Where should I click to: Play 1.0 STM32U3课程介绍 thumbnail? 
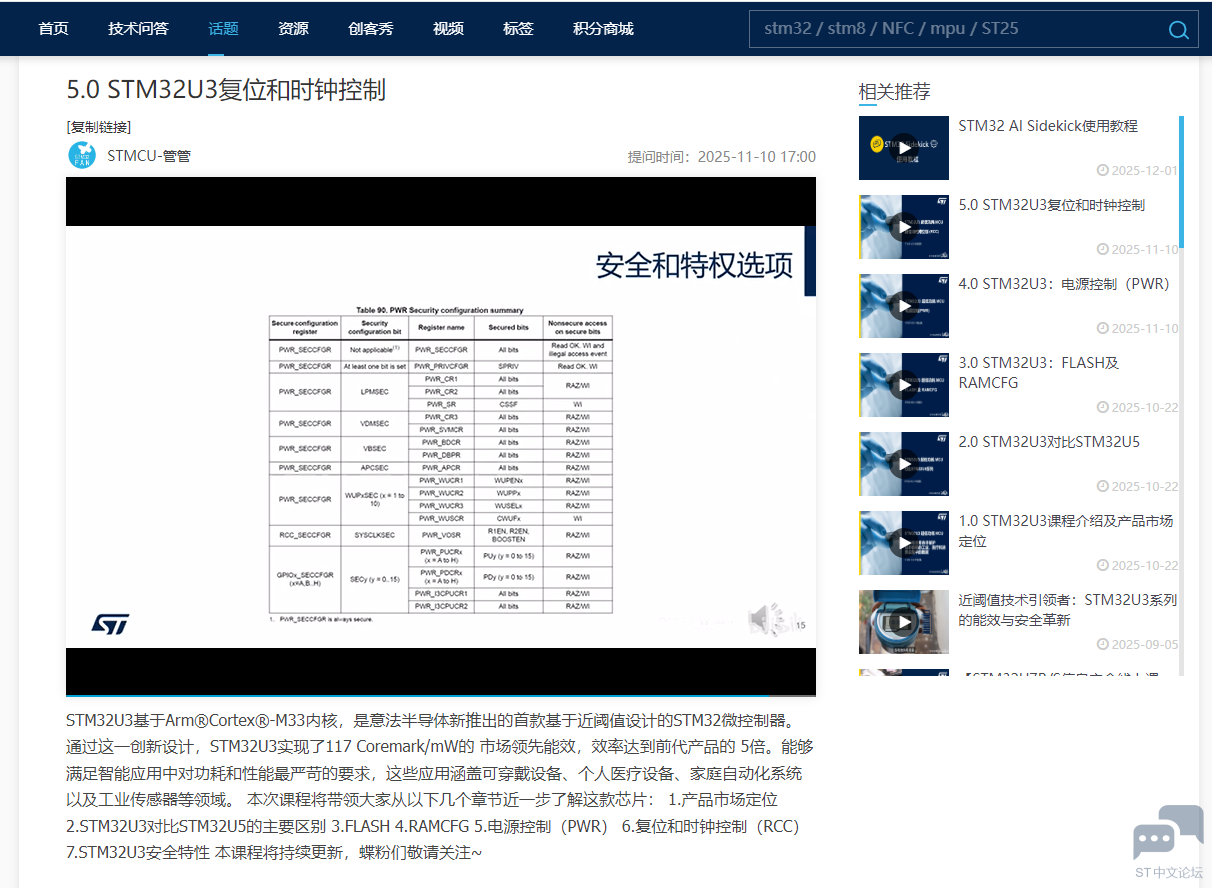904,543
